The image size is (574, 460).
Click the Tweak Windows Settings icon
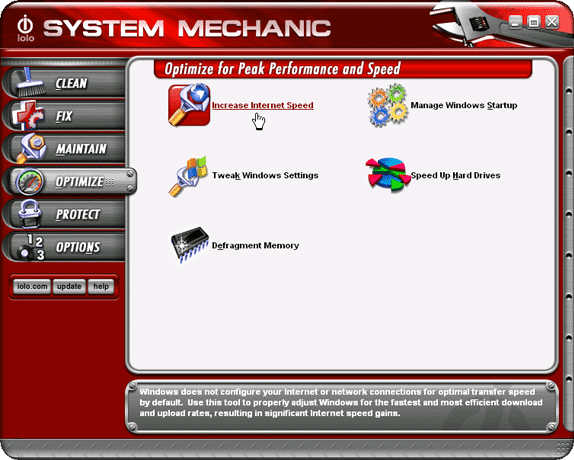(x=189, y=176)
